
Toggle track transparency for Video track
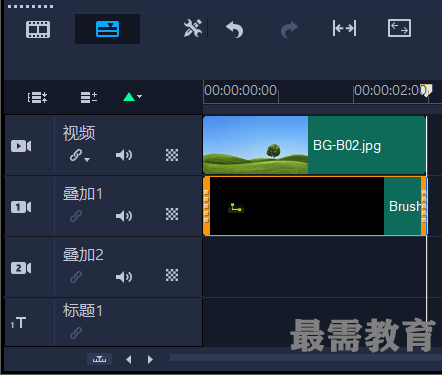point(172,155)
